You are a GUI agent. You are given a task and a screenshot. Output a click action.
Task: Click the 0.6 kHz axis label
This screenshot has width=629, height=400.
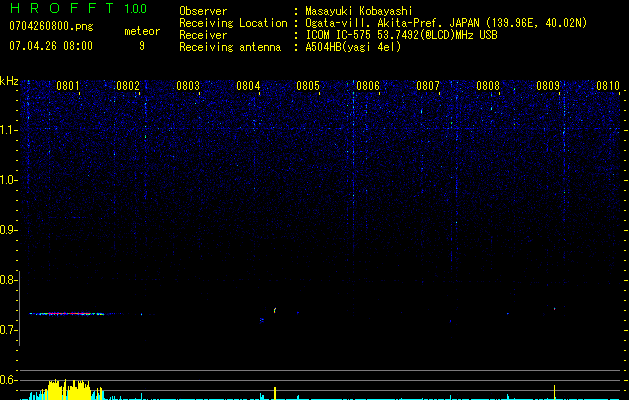point(7,380)
